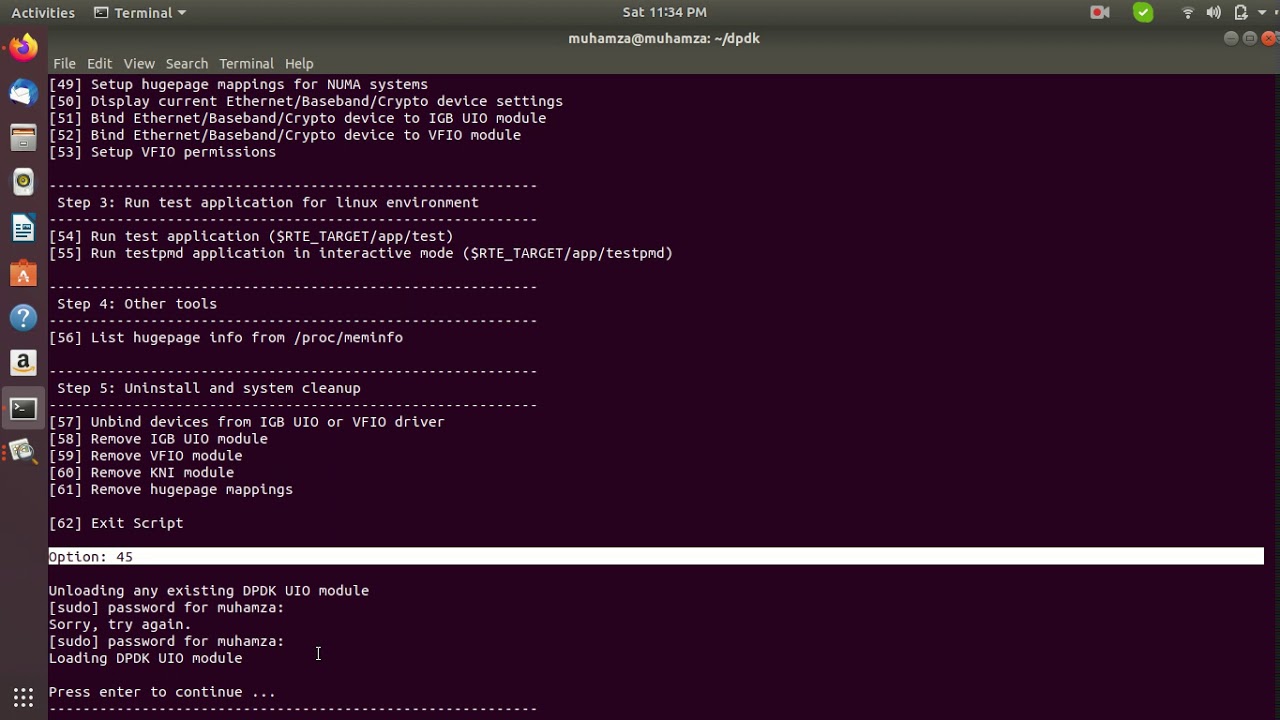Viewport: 1280px width, 720px height.
Task: Click '[58] Remove IGB UIO module' line
Action: (158, 439)
